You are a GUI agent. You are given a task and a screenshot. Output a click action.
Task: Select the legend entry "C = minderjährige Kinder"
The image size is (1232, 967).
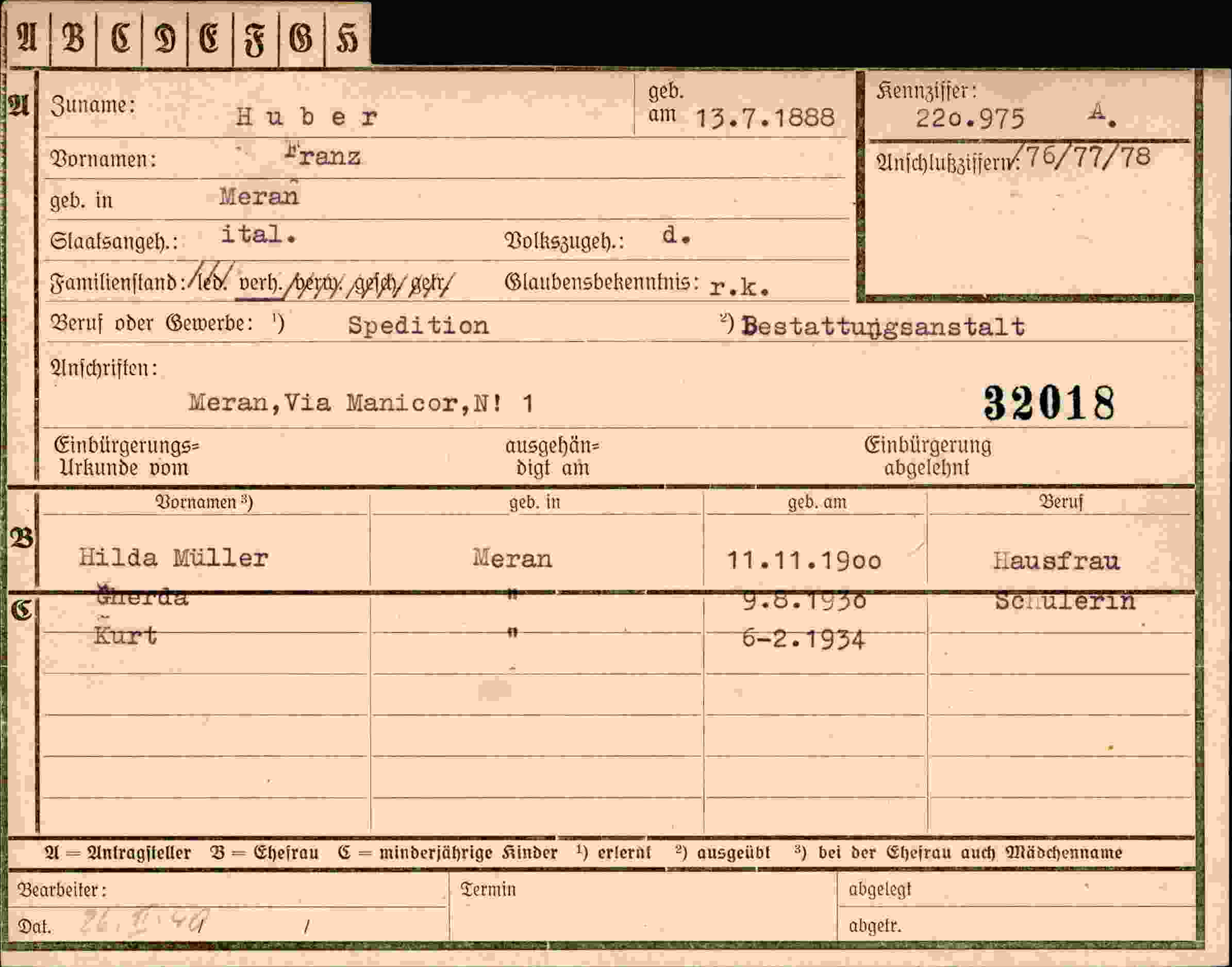point(447,853)
